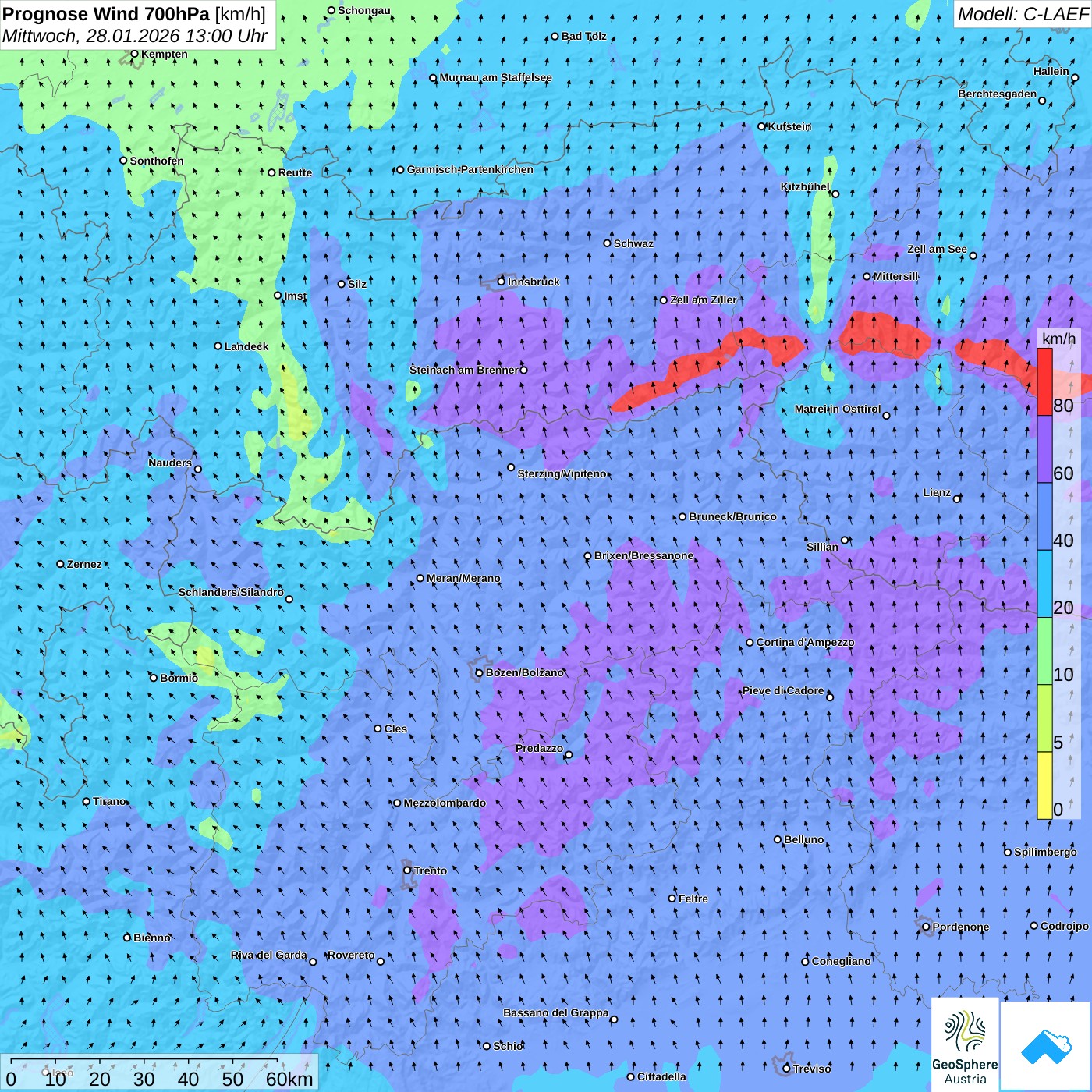Click the Riva del Garda label

(268, 955)
